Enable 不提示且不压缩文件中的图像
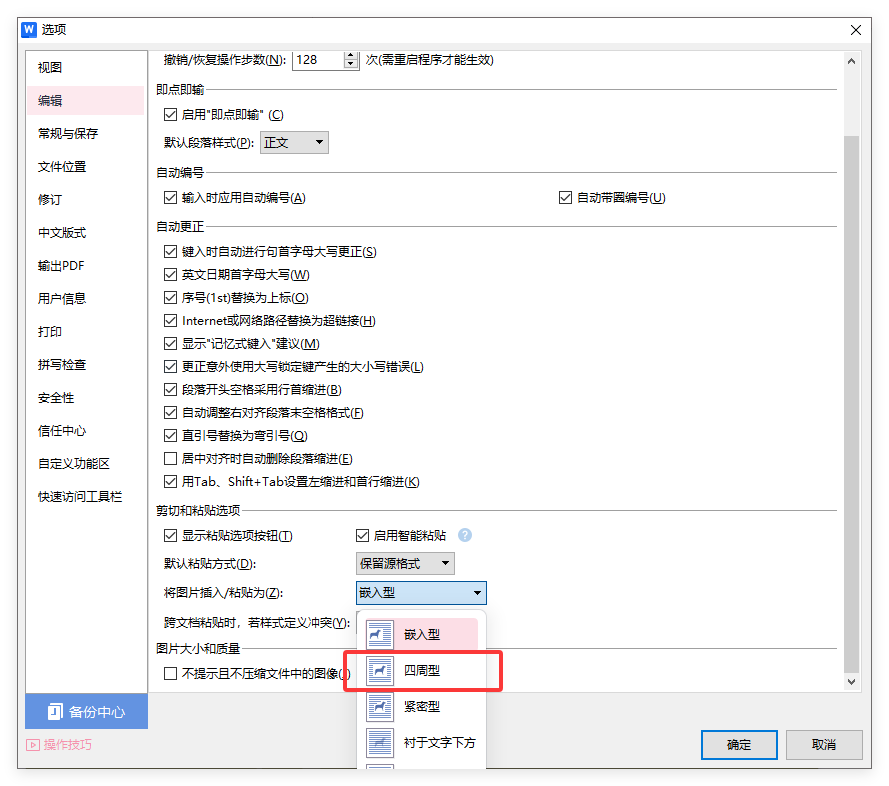Image resolution: width=889 pixels, height=786 pixels. (171, 672)
